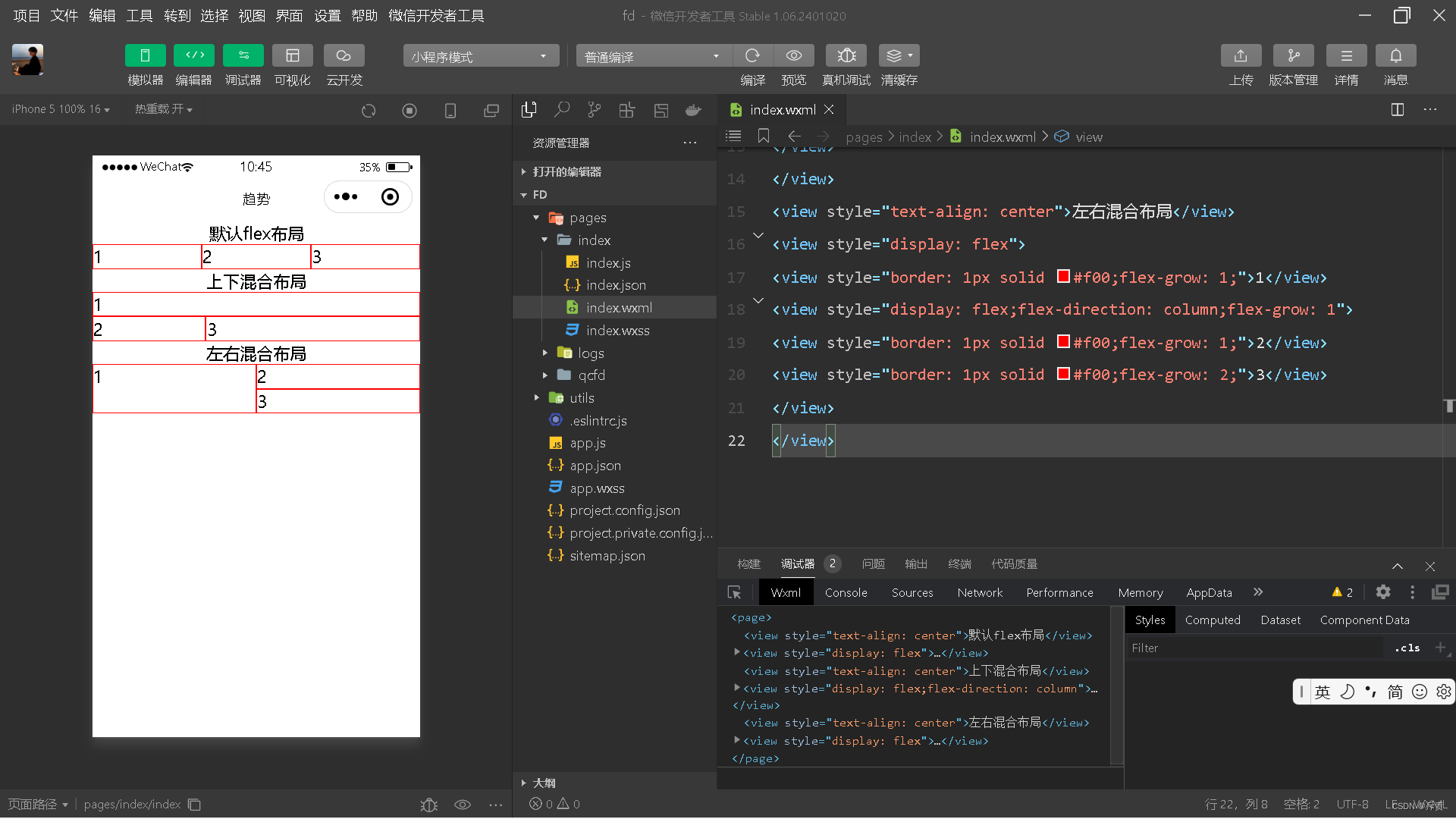1456x819 pixels.
Task: Toggle the simulator panel button
Action: [145, 55]
